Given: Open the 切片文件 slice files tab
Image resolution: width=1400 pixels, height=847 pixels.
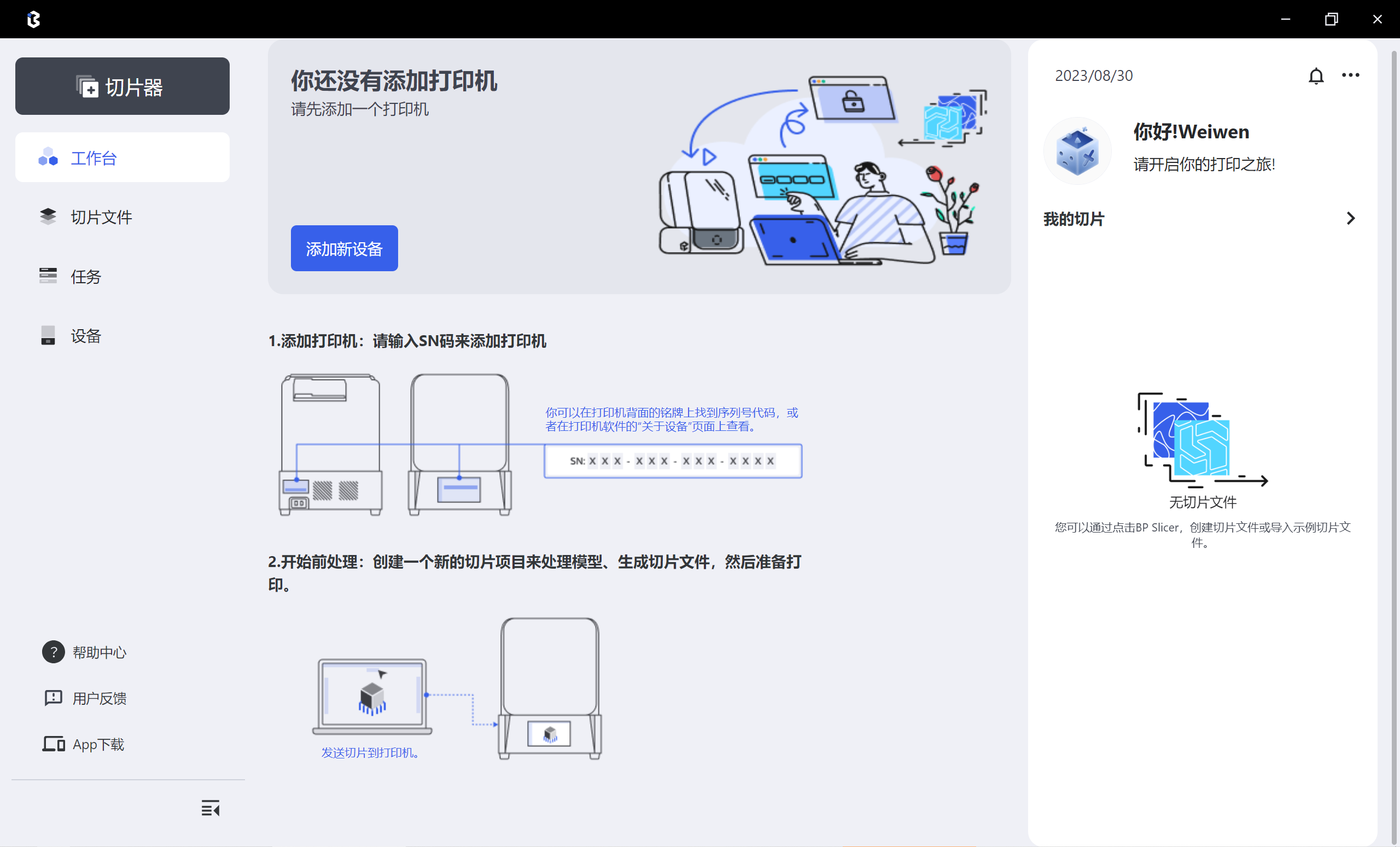Looking at the screenshot, I should tap(101, 217).
